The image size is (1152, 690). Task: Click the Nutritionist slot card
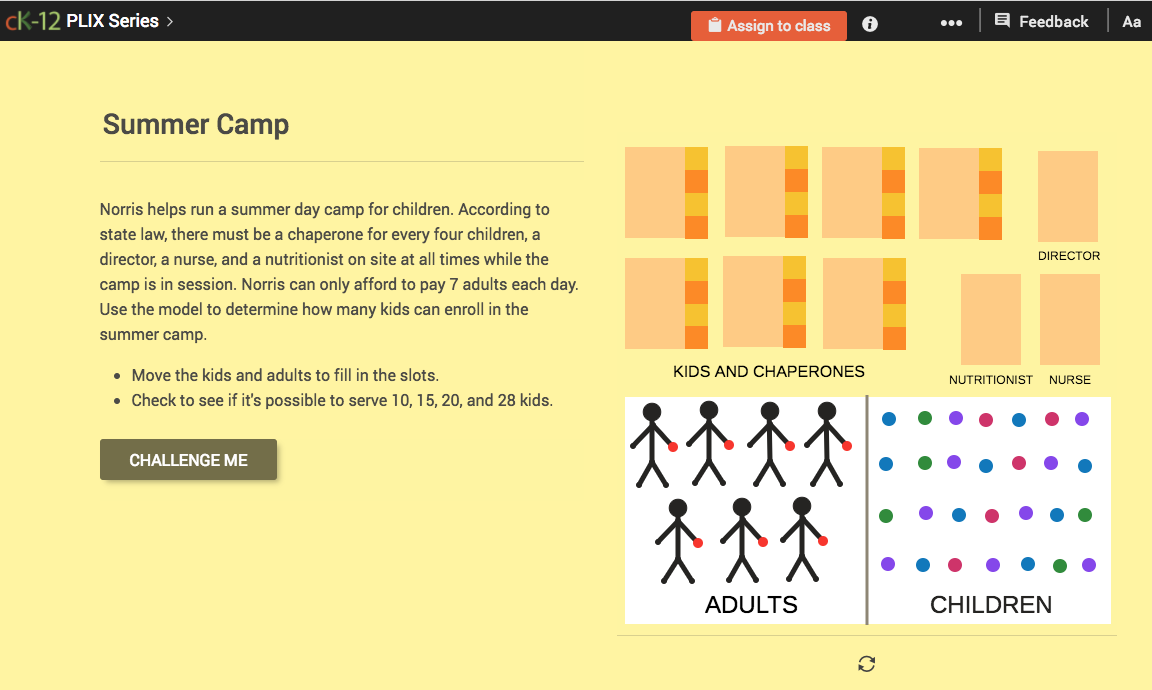pos(990,318)
